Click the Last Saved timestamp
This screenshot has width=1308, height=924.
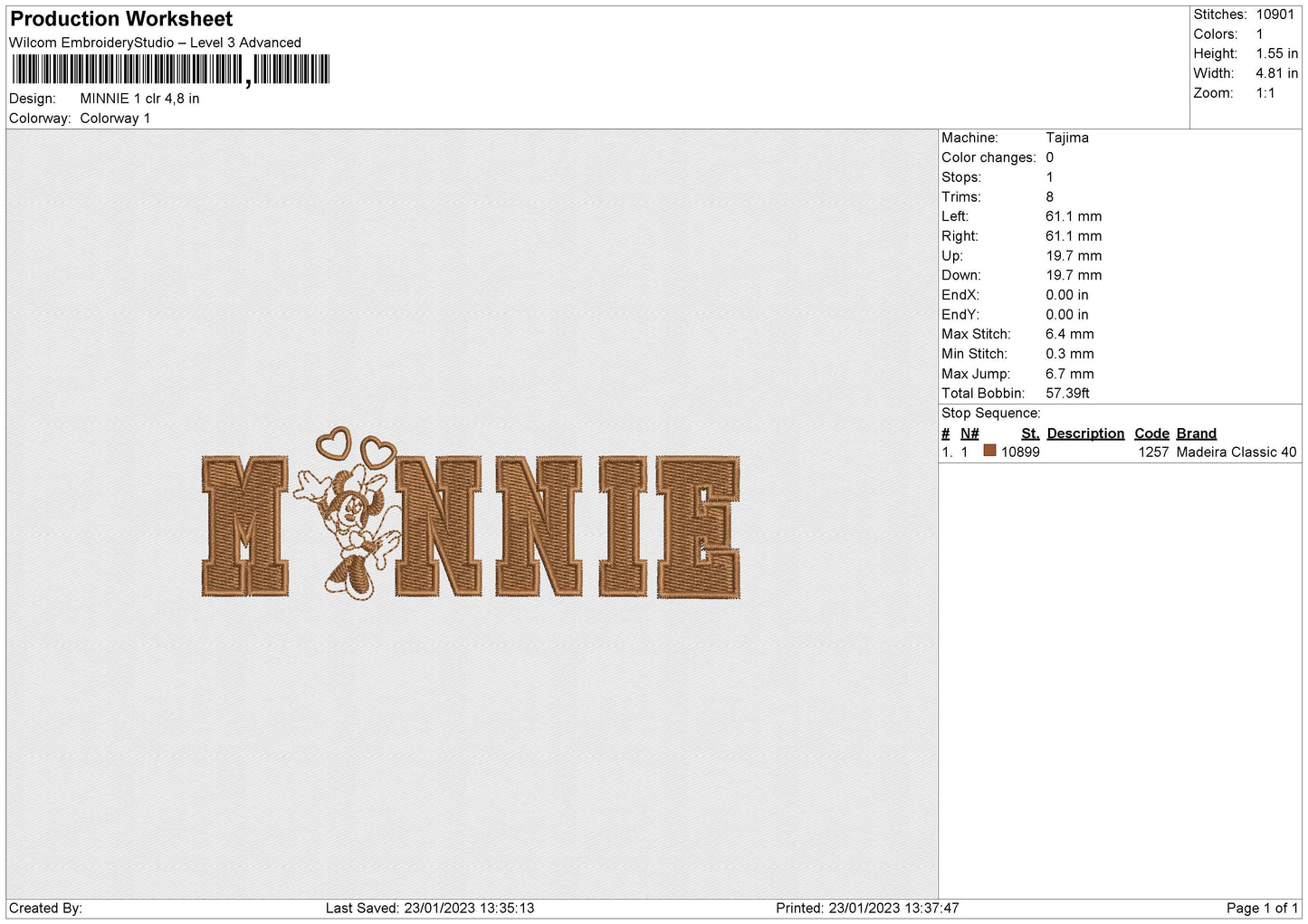(x=430, y=908)
